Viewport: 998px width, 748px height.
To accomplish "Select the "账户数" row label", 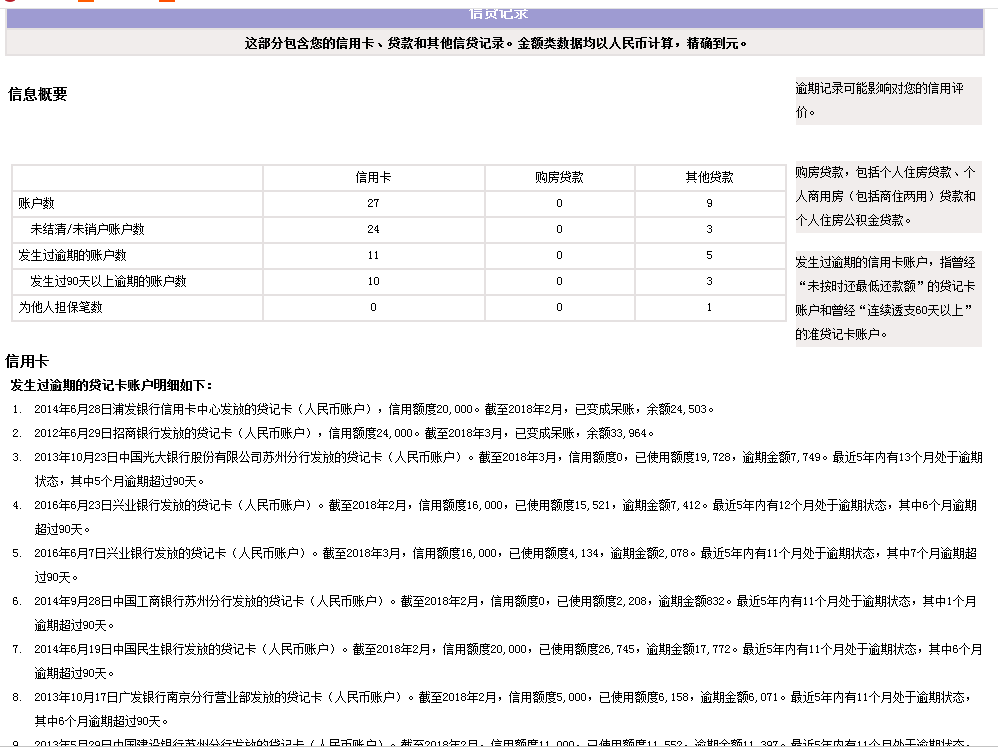I will [x=36, y=203].
